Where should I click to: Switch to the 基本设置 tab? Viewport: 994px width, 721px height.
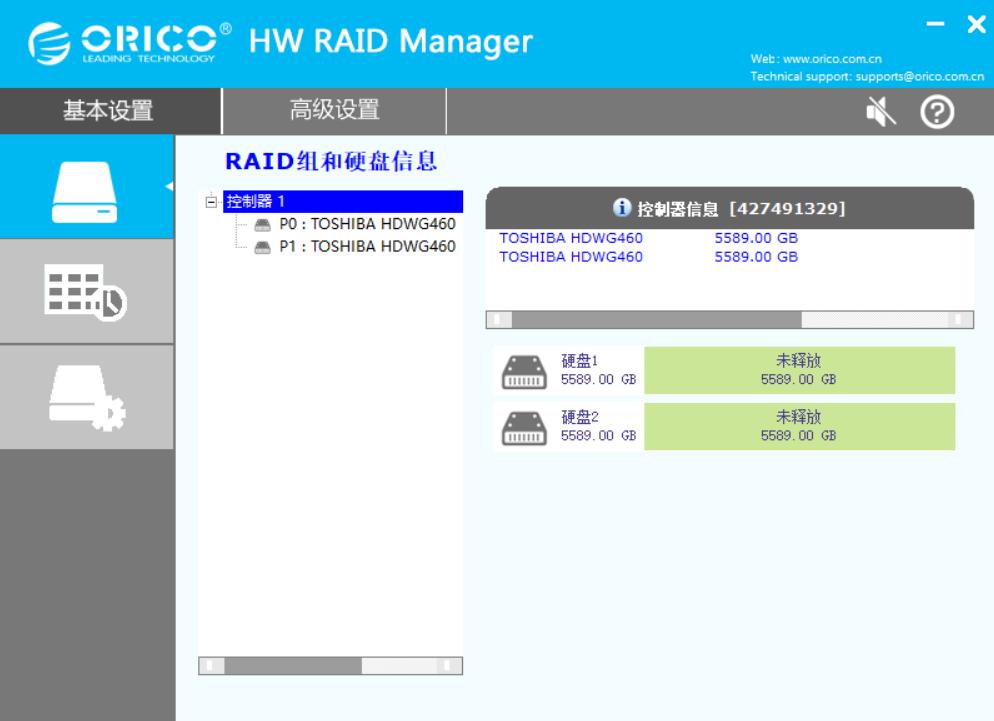tap(108, 110)
